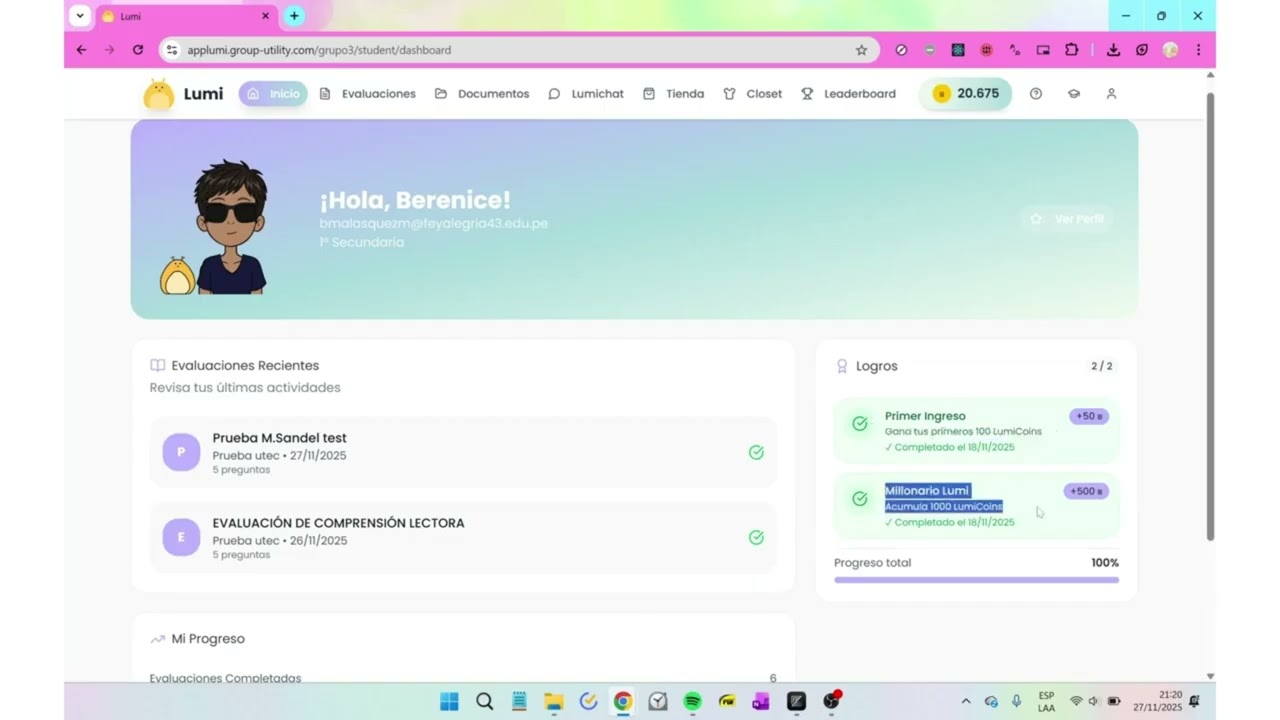Open the tab search dropdown

pos(80,16)
